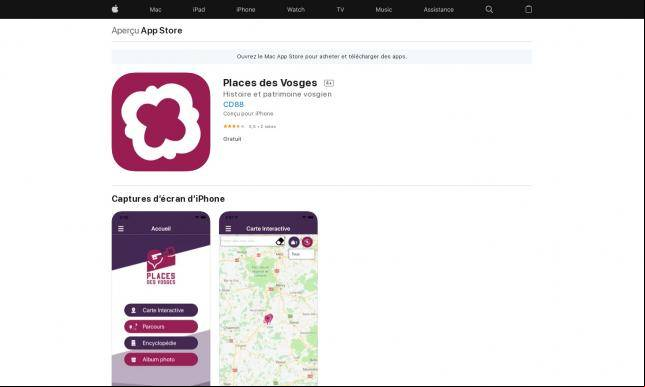Open the Carte Interactive iPhone screenshot
This screenshot has width=645, height=387.
click(268, 299)
